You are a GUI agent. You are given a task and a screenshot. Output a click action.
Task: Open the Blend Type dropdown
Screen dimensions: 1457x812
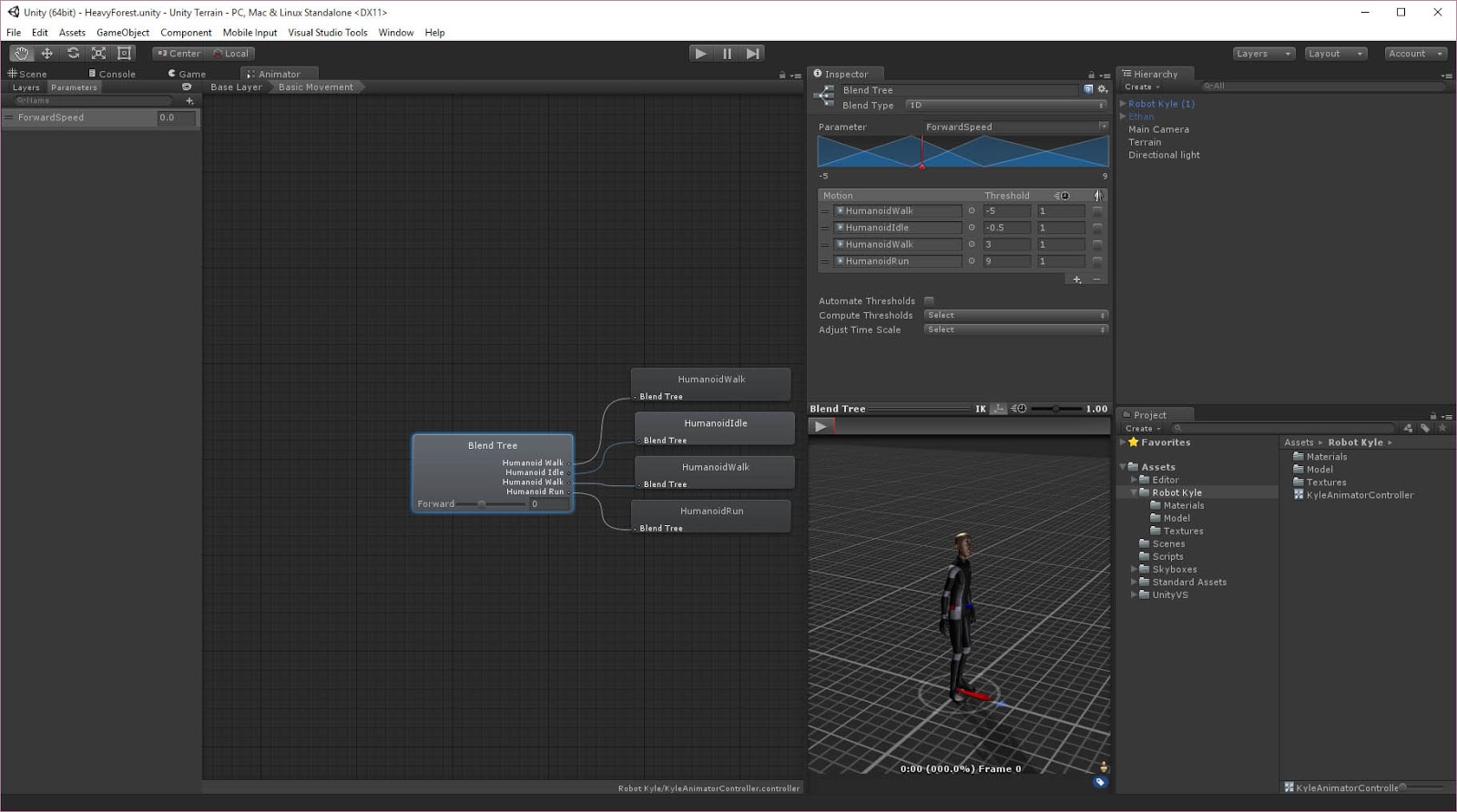pyautogui.click(x=1006, y=106)
